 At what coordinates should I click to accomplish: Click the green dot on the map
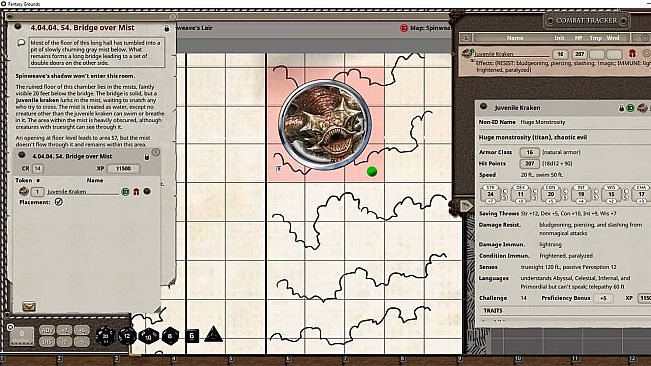click(x=372, y=171)
